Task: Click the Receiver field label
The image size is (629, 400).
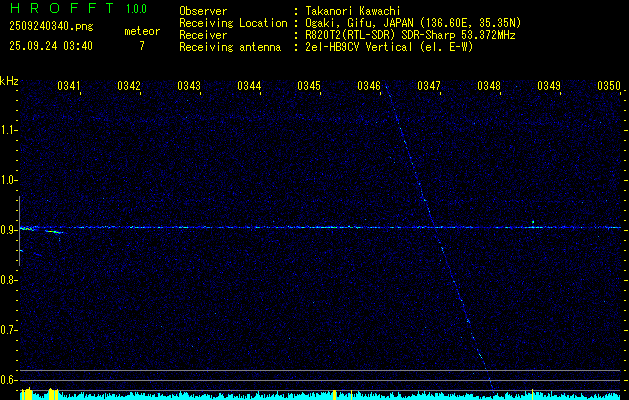Action: [x=203, y=35]
